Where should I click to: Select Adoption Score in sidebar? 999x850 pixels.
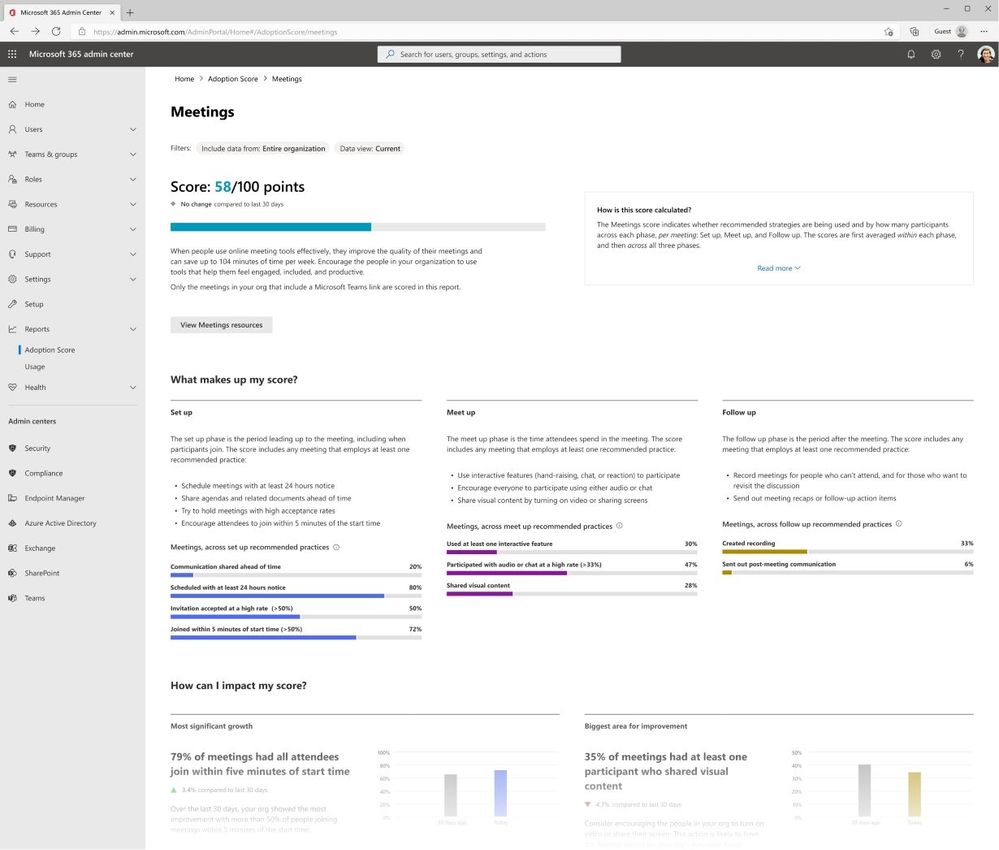pos(50,350)
